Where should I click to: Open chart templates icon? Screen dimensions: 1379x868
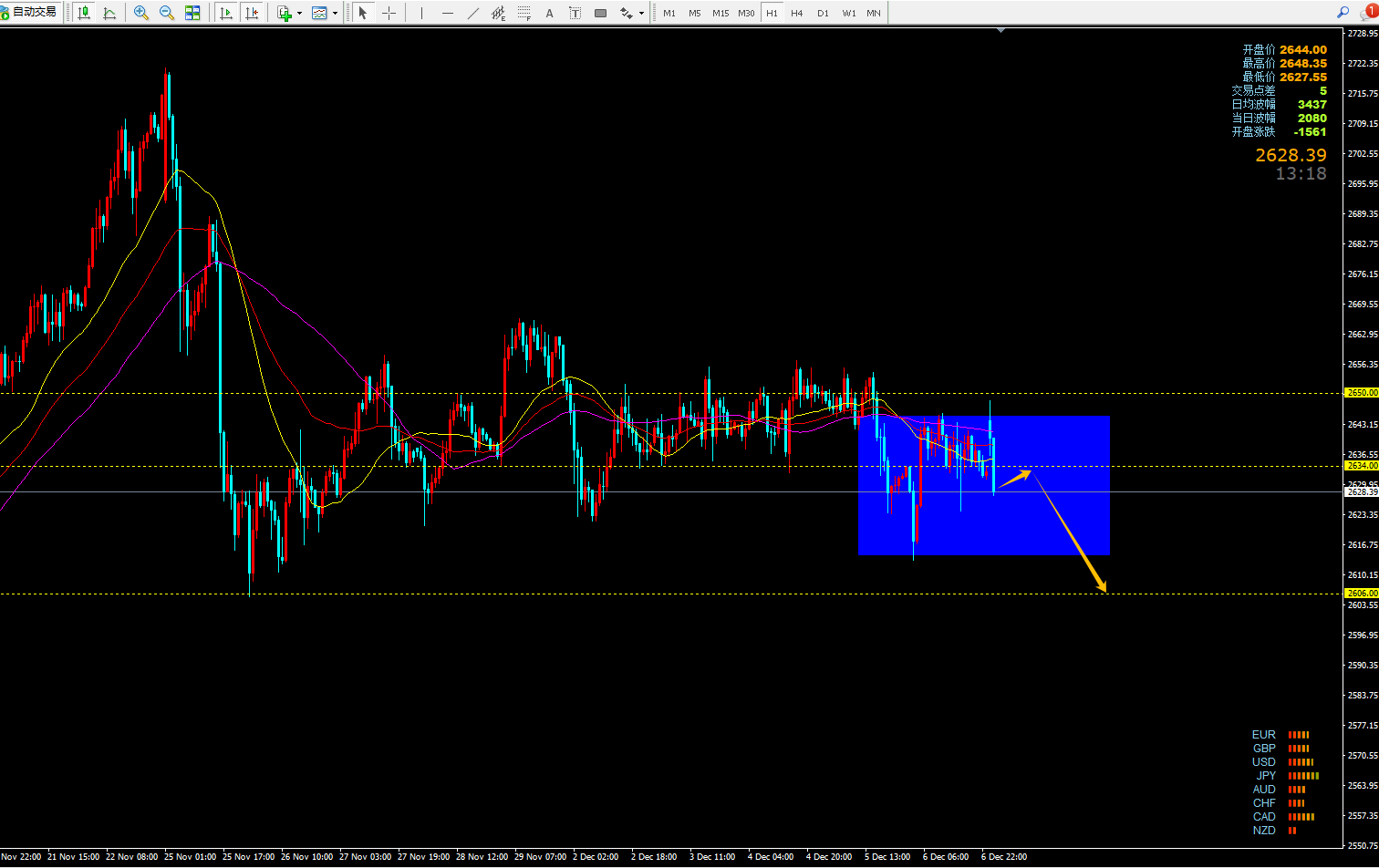(x=319, y=13)
